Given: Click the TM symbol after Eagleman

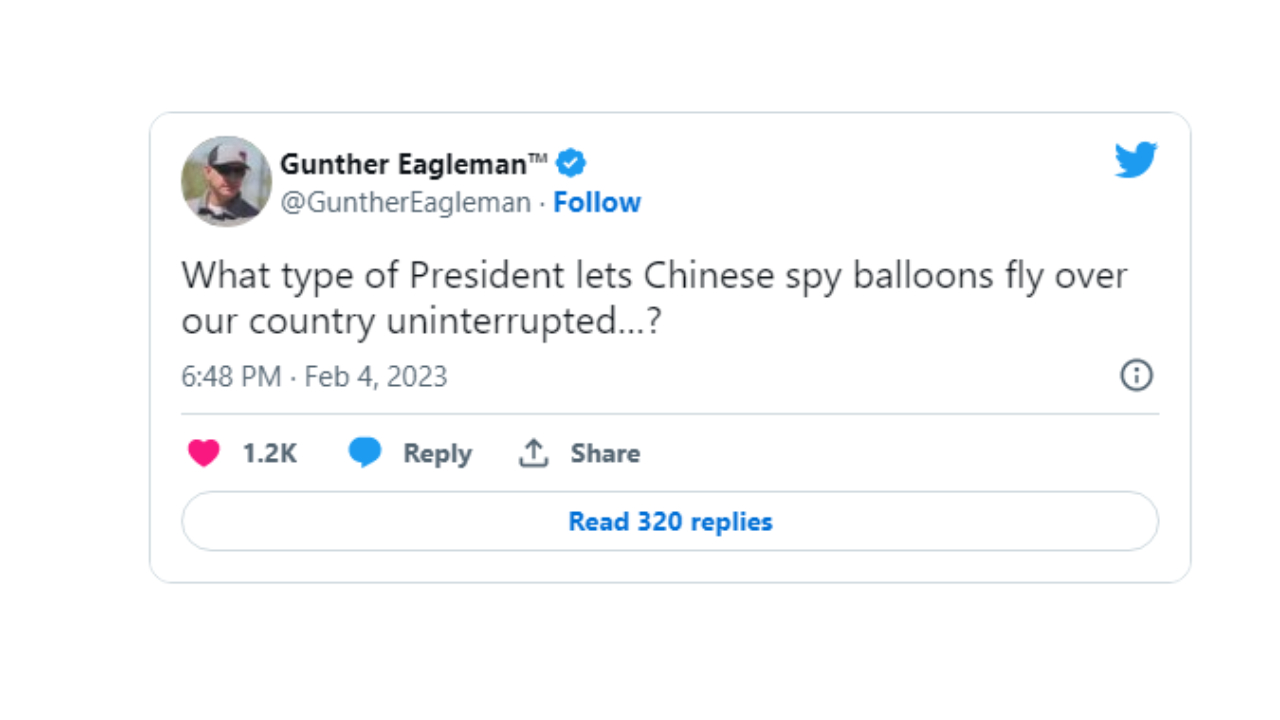Looking at the screenshot, I should tap(537, 157).
